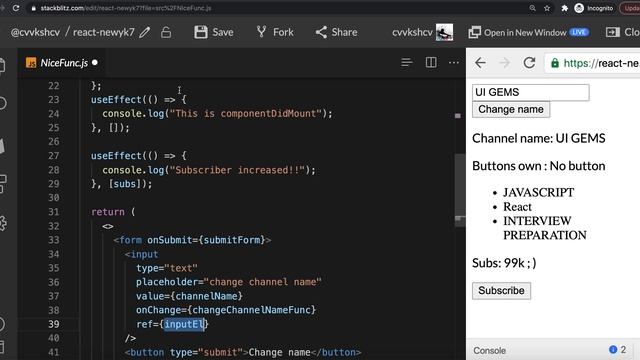Click 'Channel name: UI GEMS' text

pos(538,138)
